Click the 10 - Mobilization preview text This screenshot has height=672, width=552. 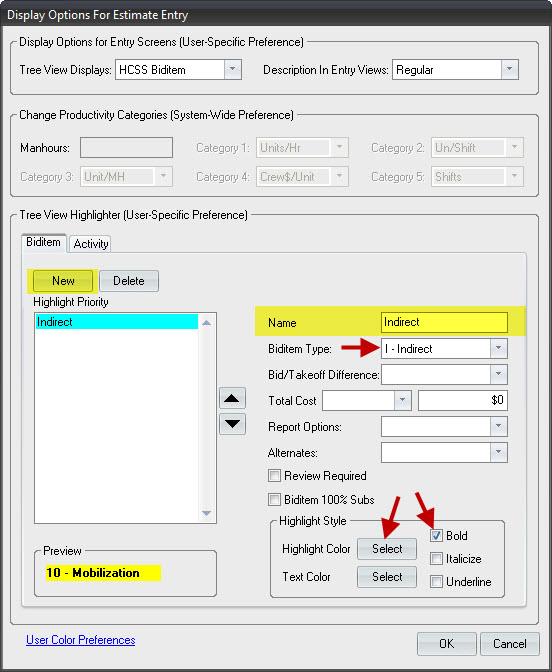point(93,573)
